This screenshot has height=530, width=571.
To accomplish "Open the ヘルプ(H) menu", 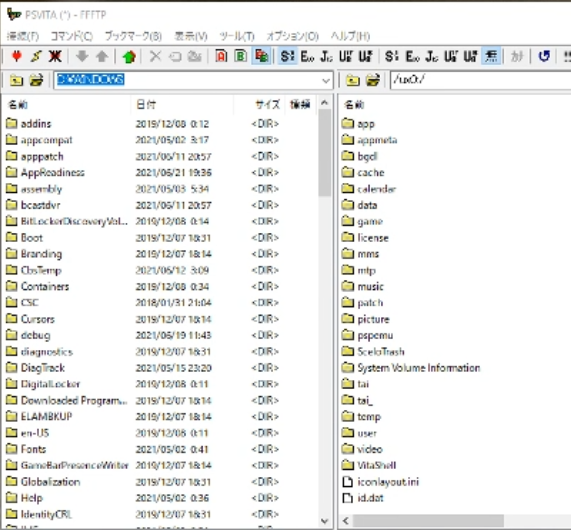I will click(350, 36).
